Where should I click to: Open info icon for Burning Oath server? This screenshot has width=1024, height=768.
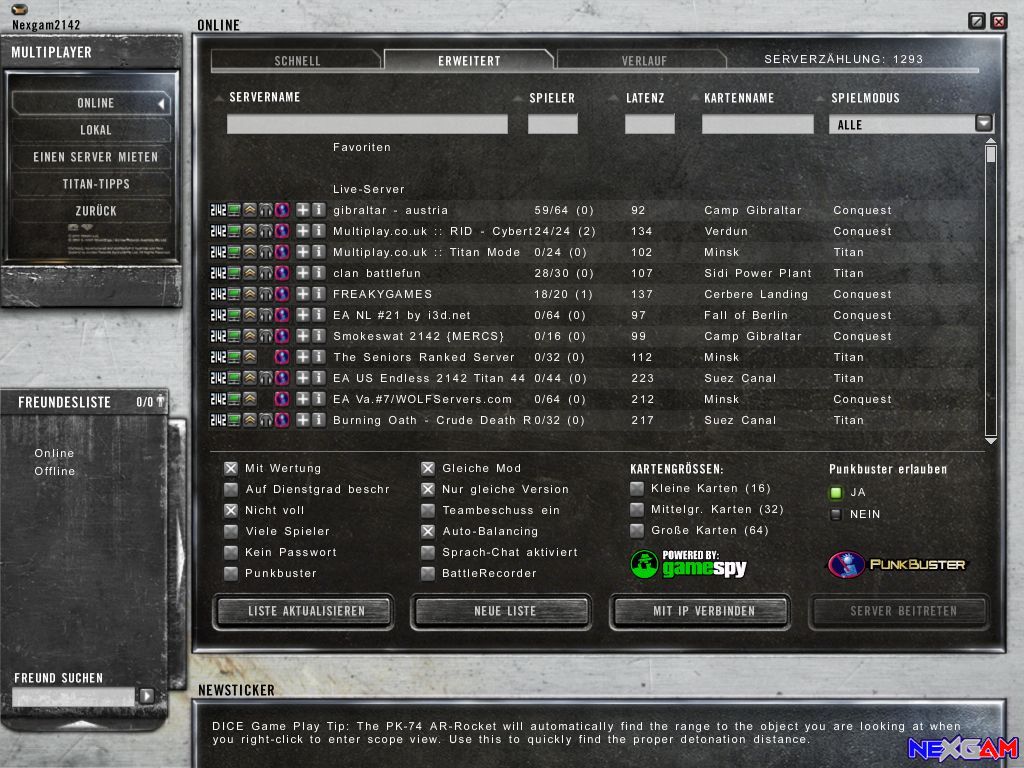[319, 420]
